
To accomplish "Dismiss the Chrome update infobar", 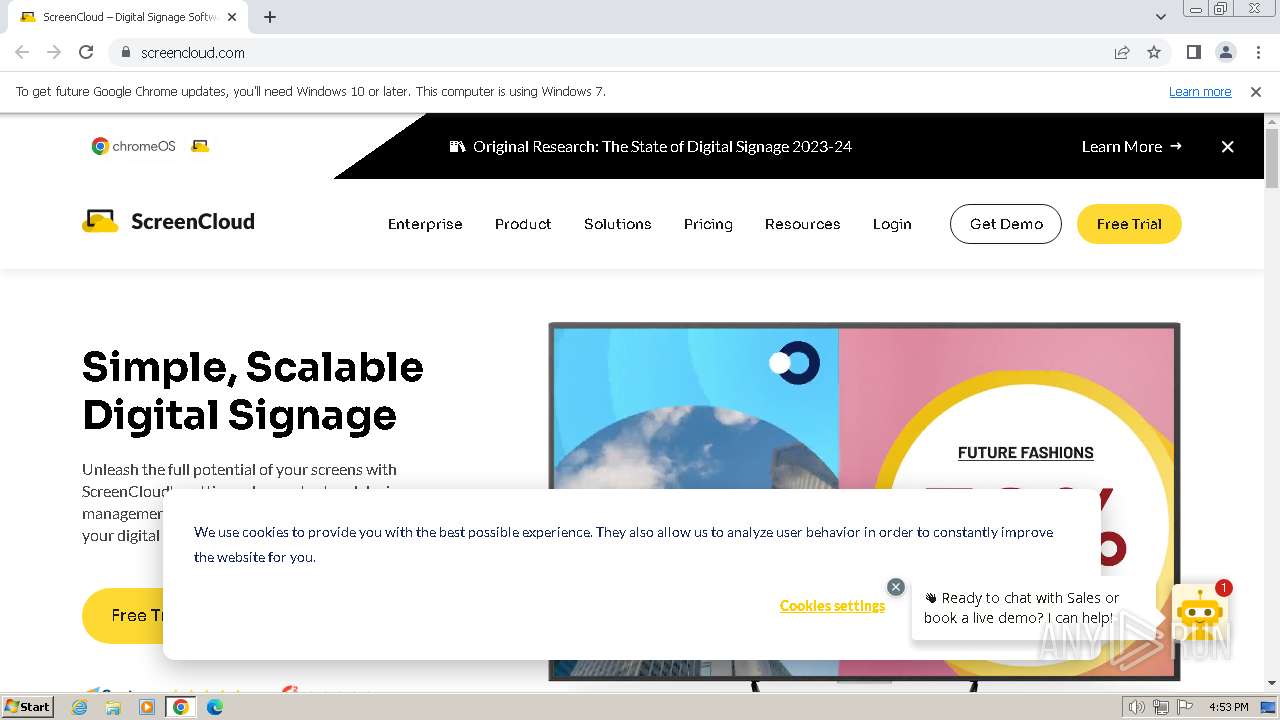I will (1256, 91).
